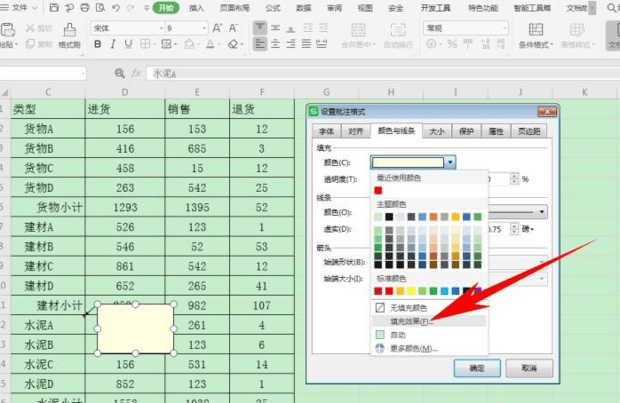Click the justify alignment icon
The image size is (620, 403).
306,44
